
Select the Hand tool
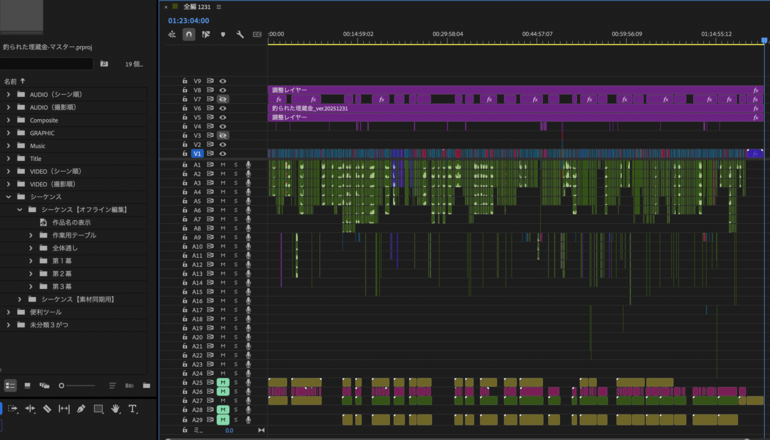pos(116,409)
